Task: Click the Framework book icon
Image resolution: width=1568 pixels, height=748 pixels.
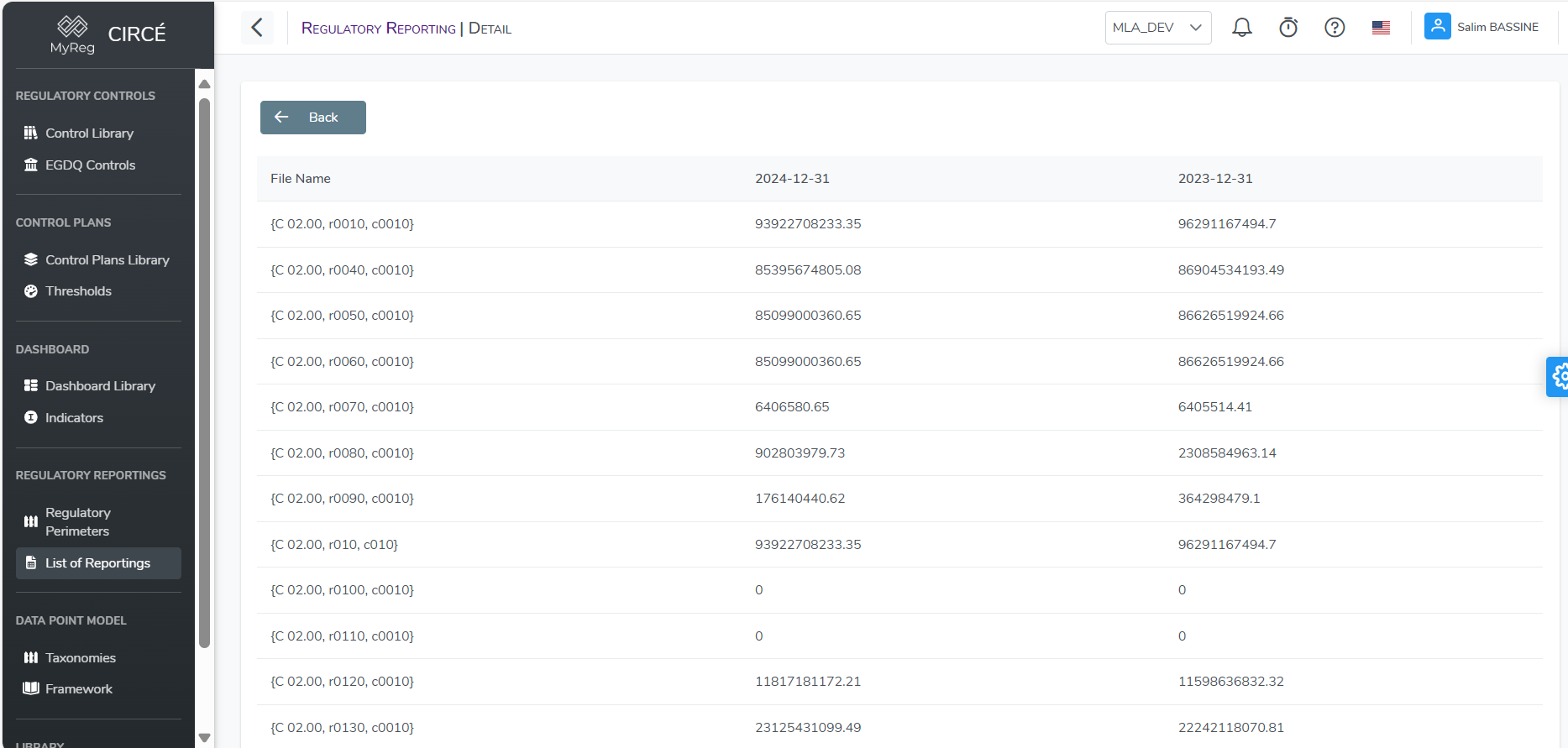Action: point(31,688)
